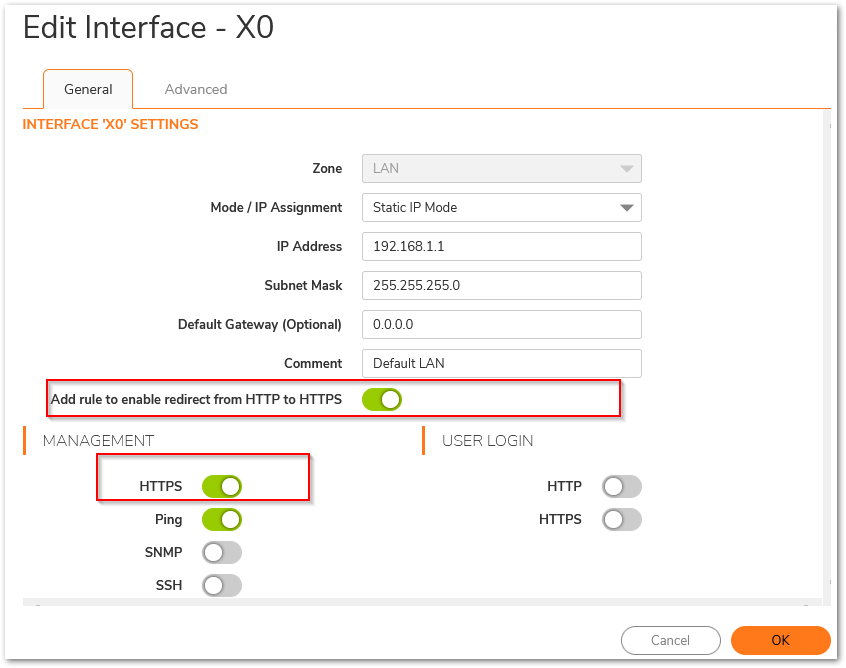846x668 pixels.
Task: Select the Static IP Mode combo box
Action: 502,208
